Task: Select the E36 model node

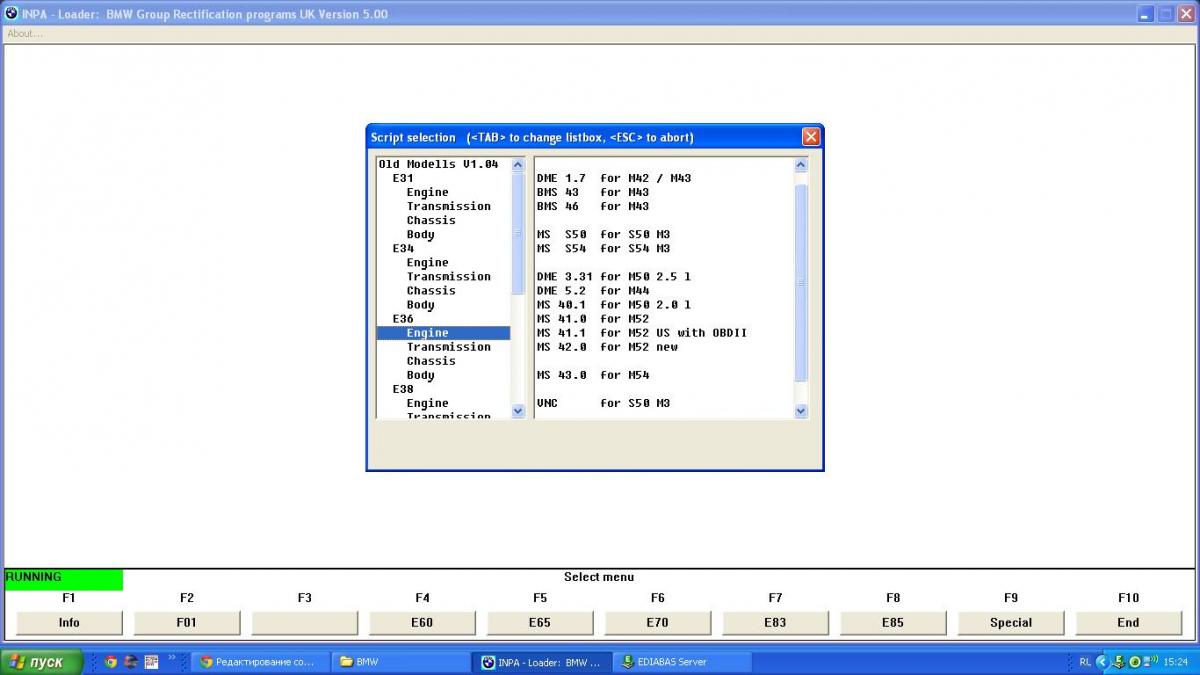Action: 403,319
